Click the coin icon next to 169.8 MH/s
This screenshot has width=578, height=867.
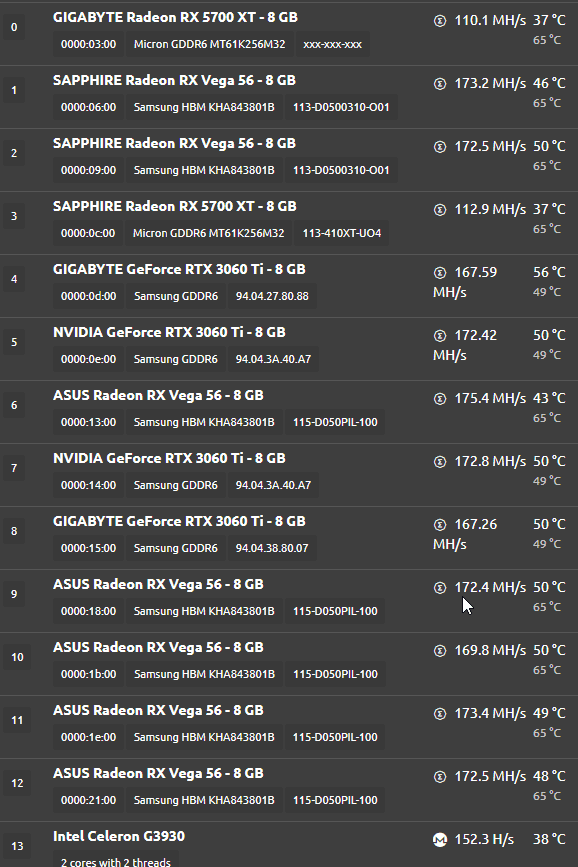[440, 651]
